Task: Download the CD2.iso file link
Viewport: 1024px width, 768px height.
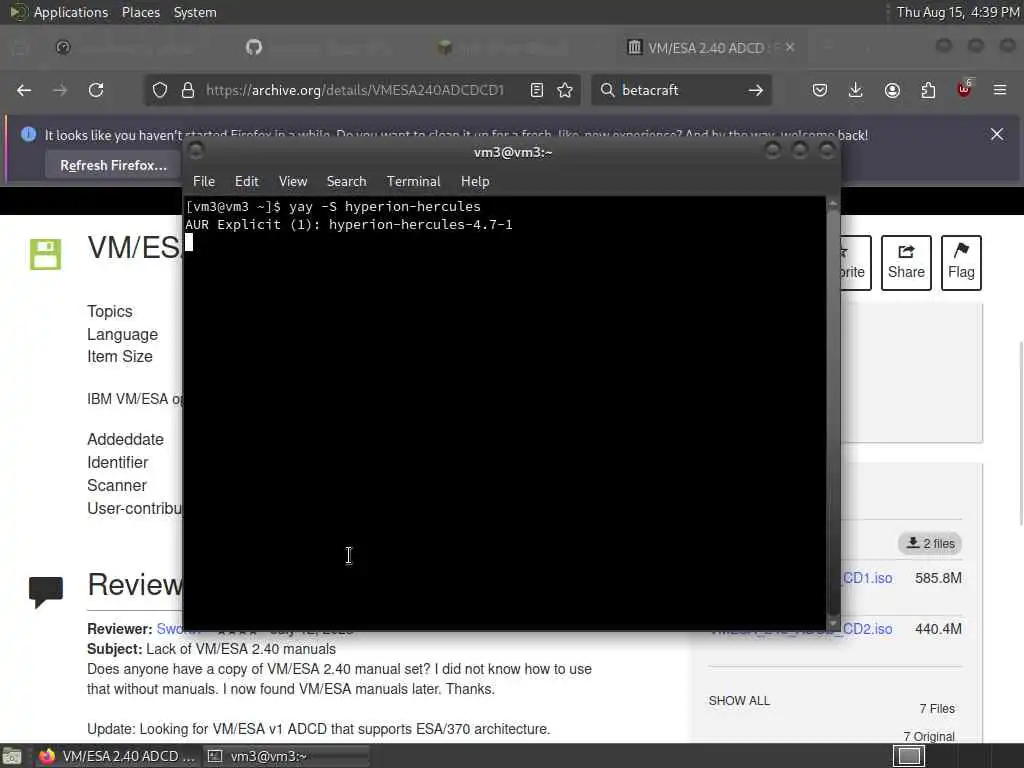Action: point(867,629)
